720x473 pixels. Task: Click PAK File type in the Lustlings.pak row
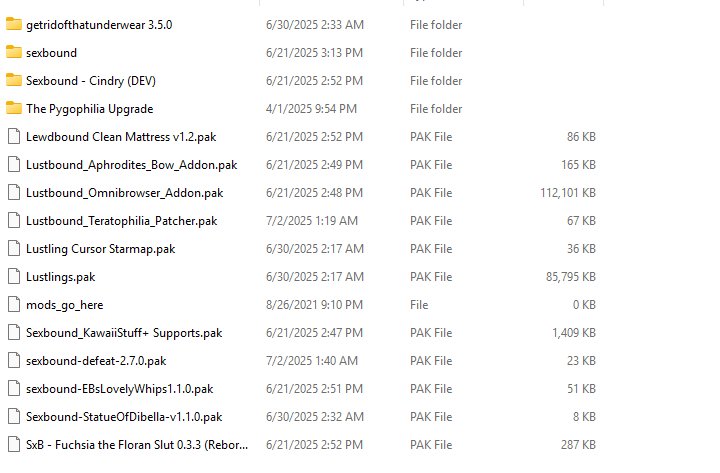tap(431, 277)
